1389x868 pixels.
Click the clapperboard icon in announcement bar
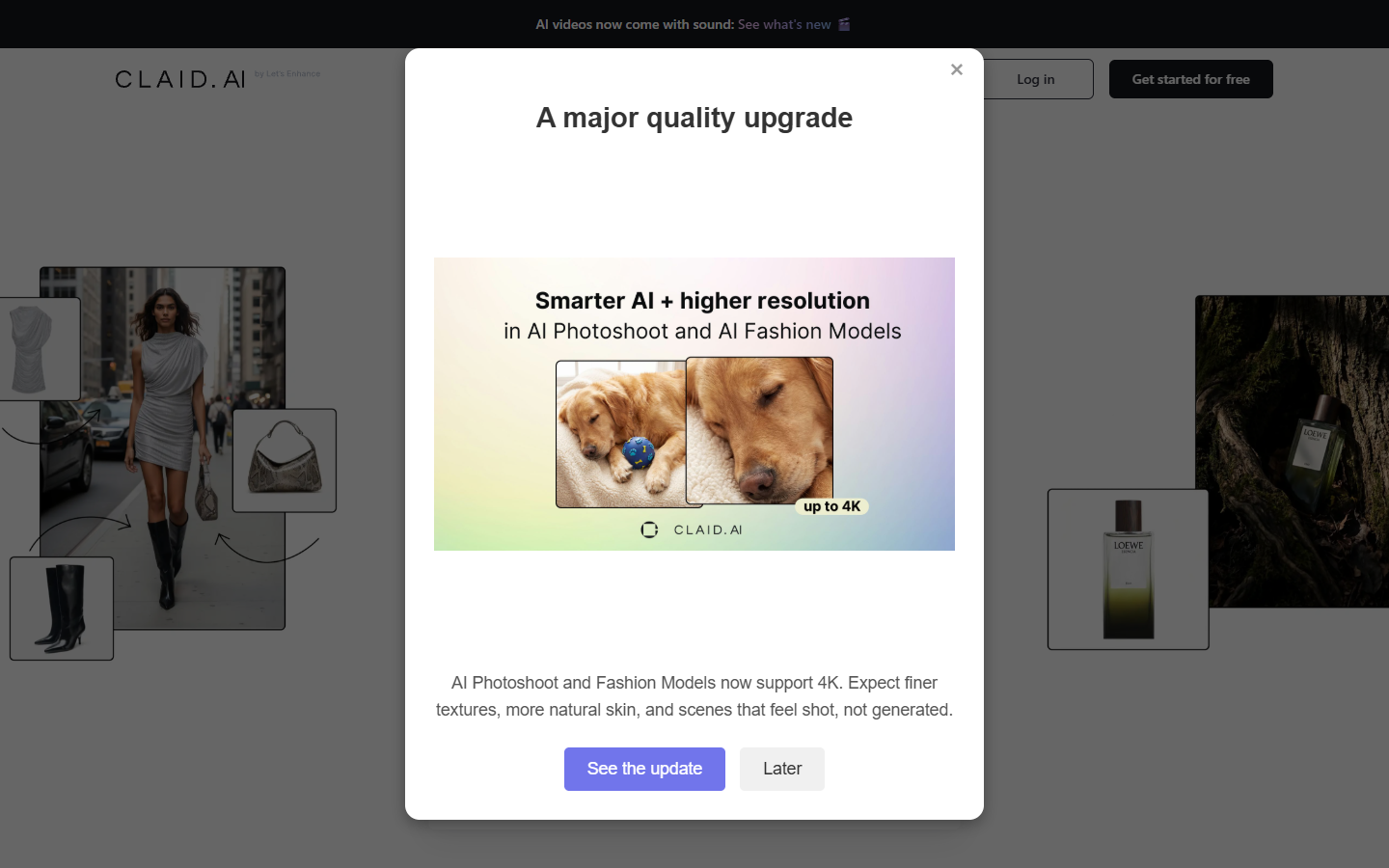(x=844, y=24)
